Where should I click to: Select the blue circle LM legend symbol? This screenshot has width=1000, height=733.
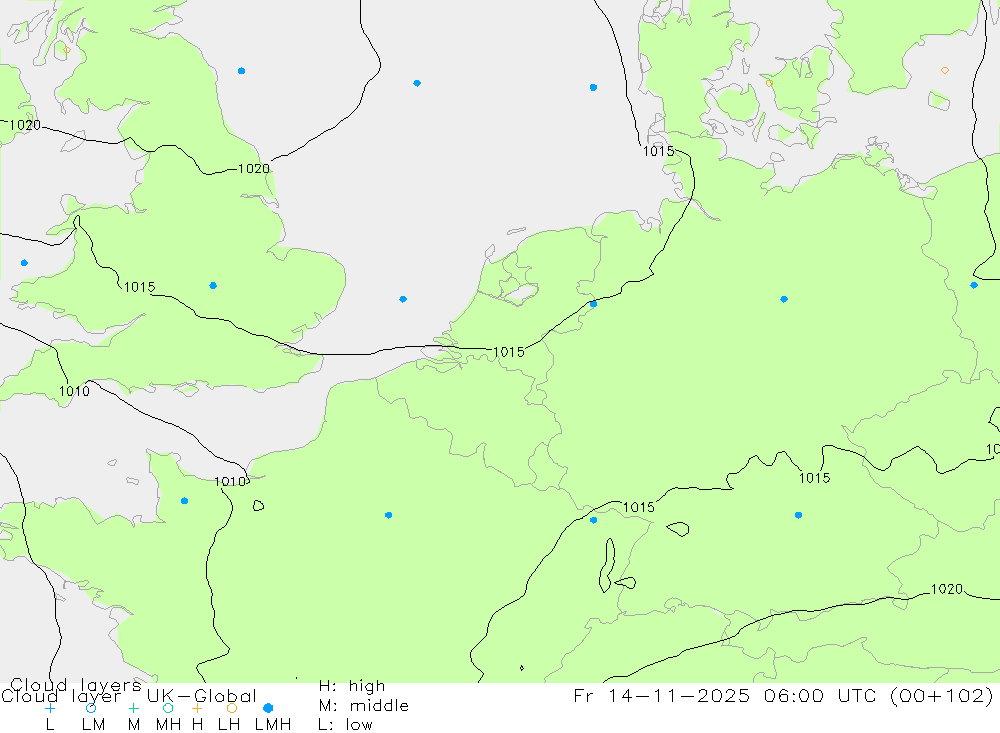point(91,708)
